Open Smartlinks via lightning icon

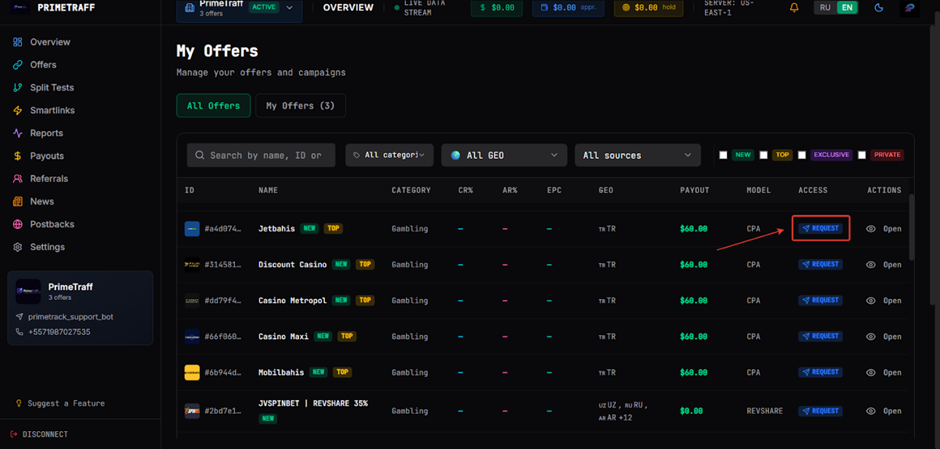coord(17,110)
